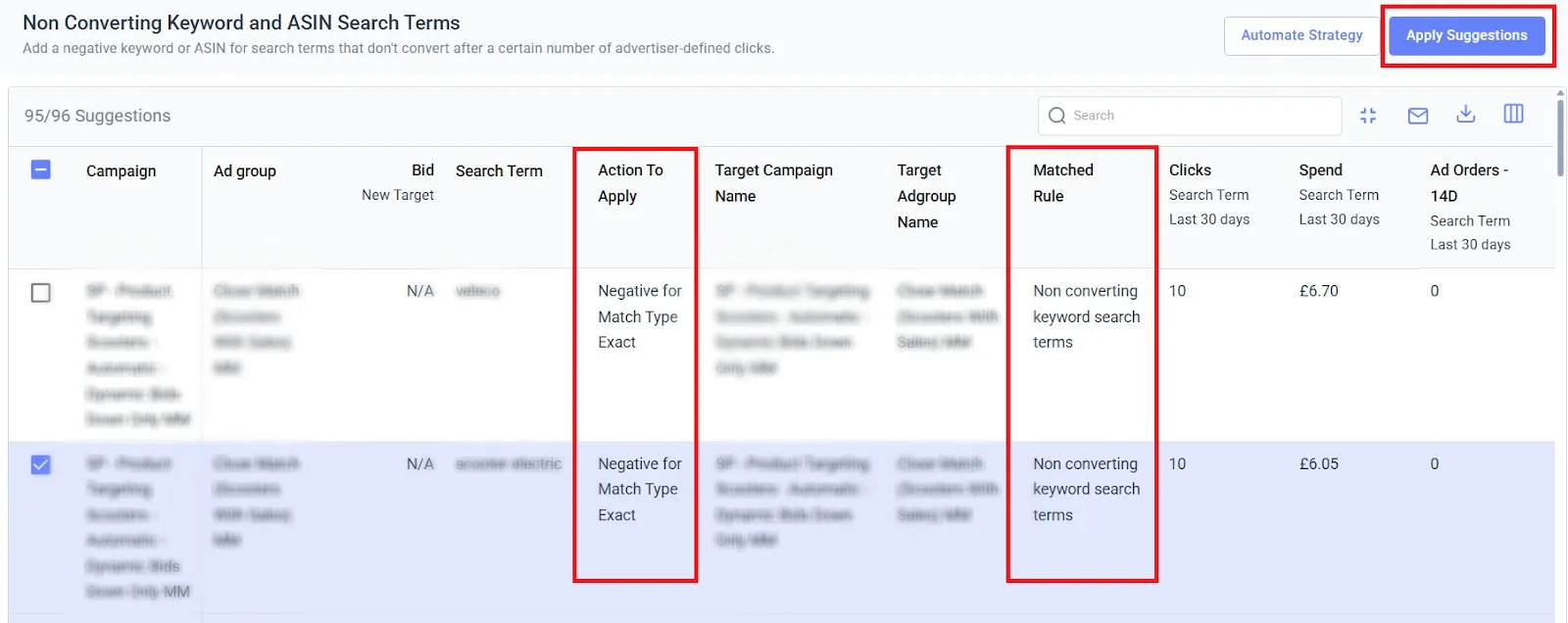
Task: Click the Apply Suggestions button
Action: [x=1466, y=35]
